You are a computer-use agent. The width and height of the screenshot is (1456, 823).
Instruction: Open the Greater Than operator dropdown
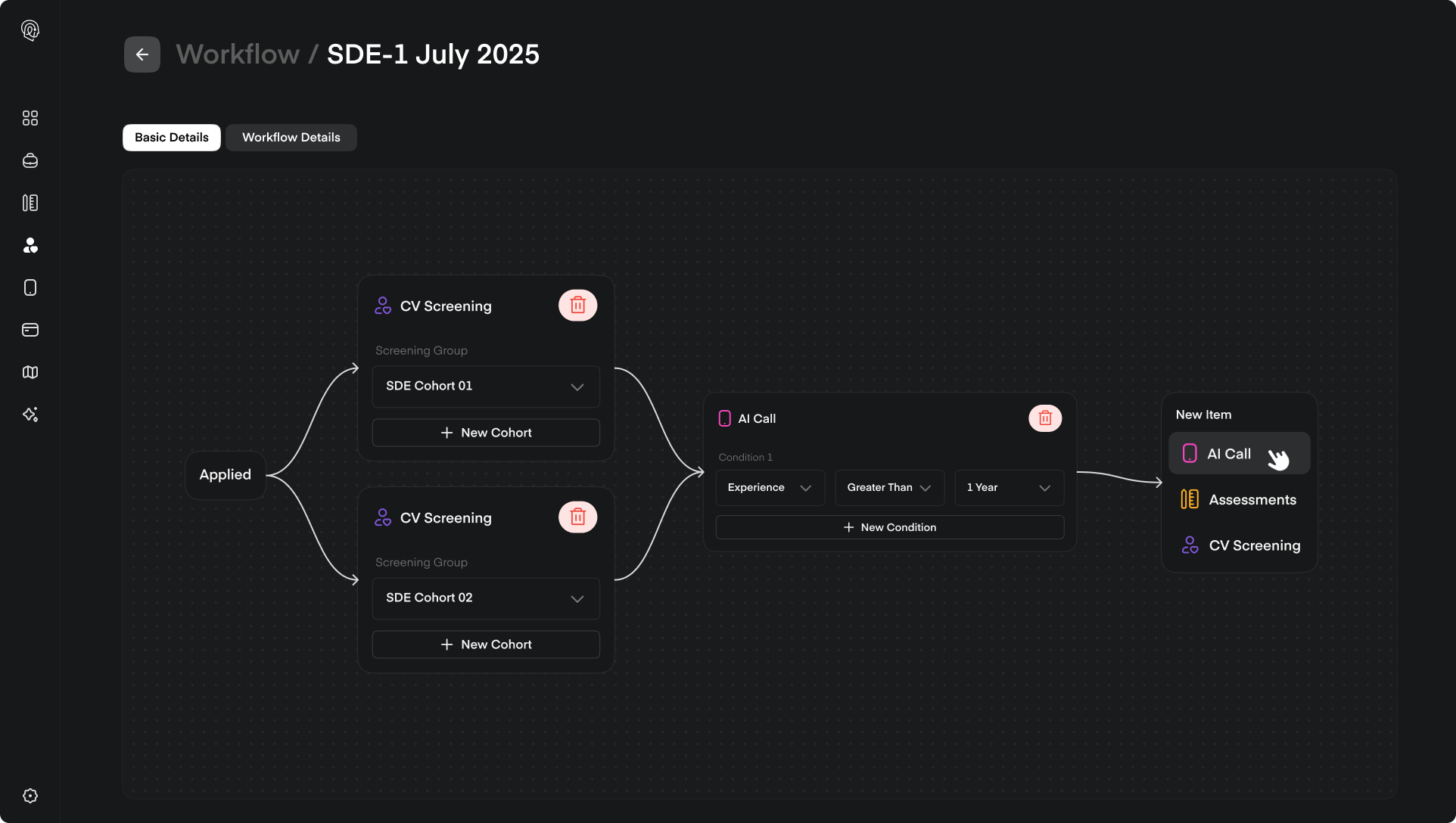click(888, 488)
